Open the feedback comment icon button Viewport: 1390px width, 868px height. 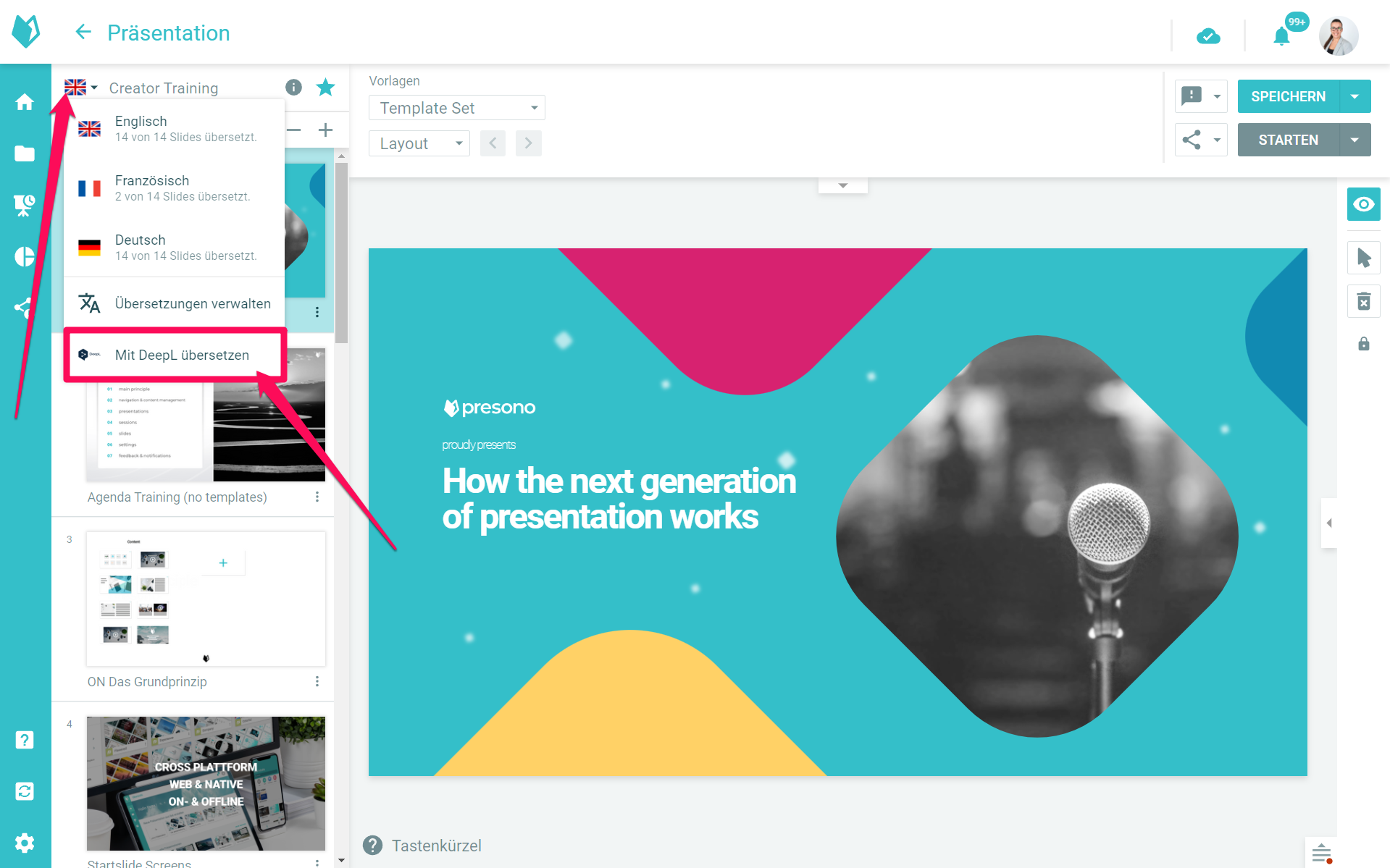click(1192, 96)
